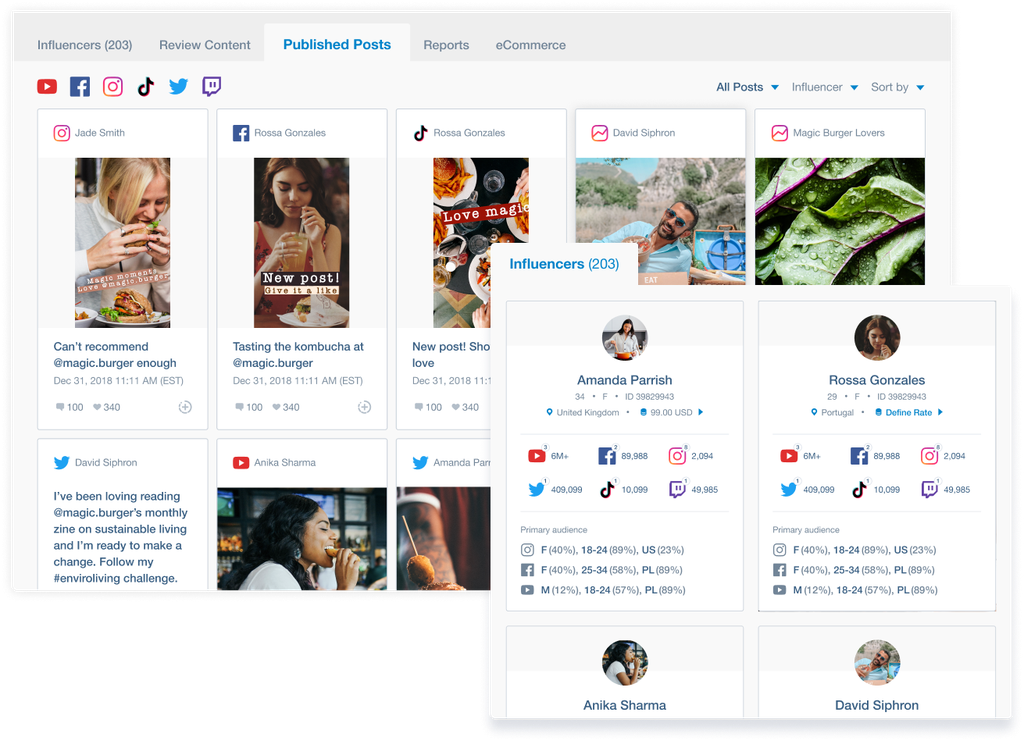Image resolution: width=1024 pixels, height=741 pixels.
Task: Filter posts by Twitter icon
Action: point(179,87)
